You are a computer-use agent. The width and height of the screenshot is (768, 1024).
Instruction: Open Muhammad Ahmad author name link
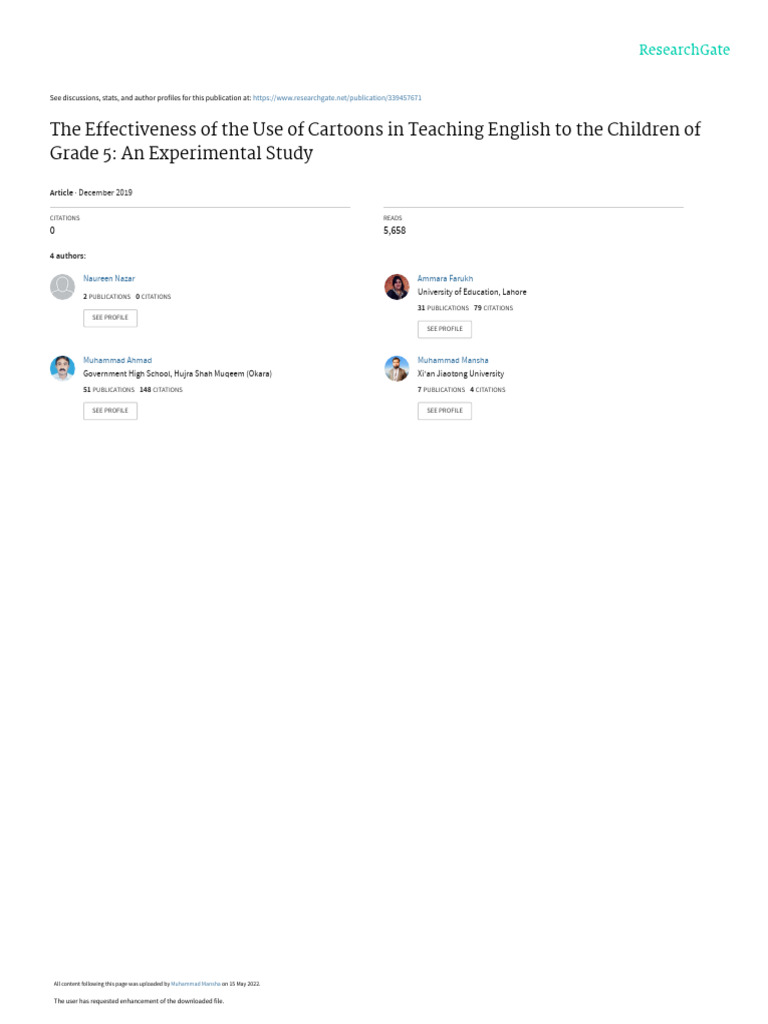(x=117, y=360)
